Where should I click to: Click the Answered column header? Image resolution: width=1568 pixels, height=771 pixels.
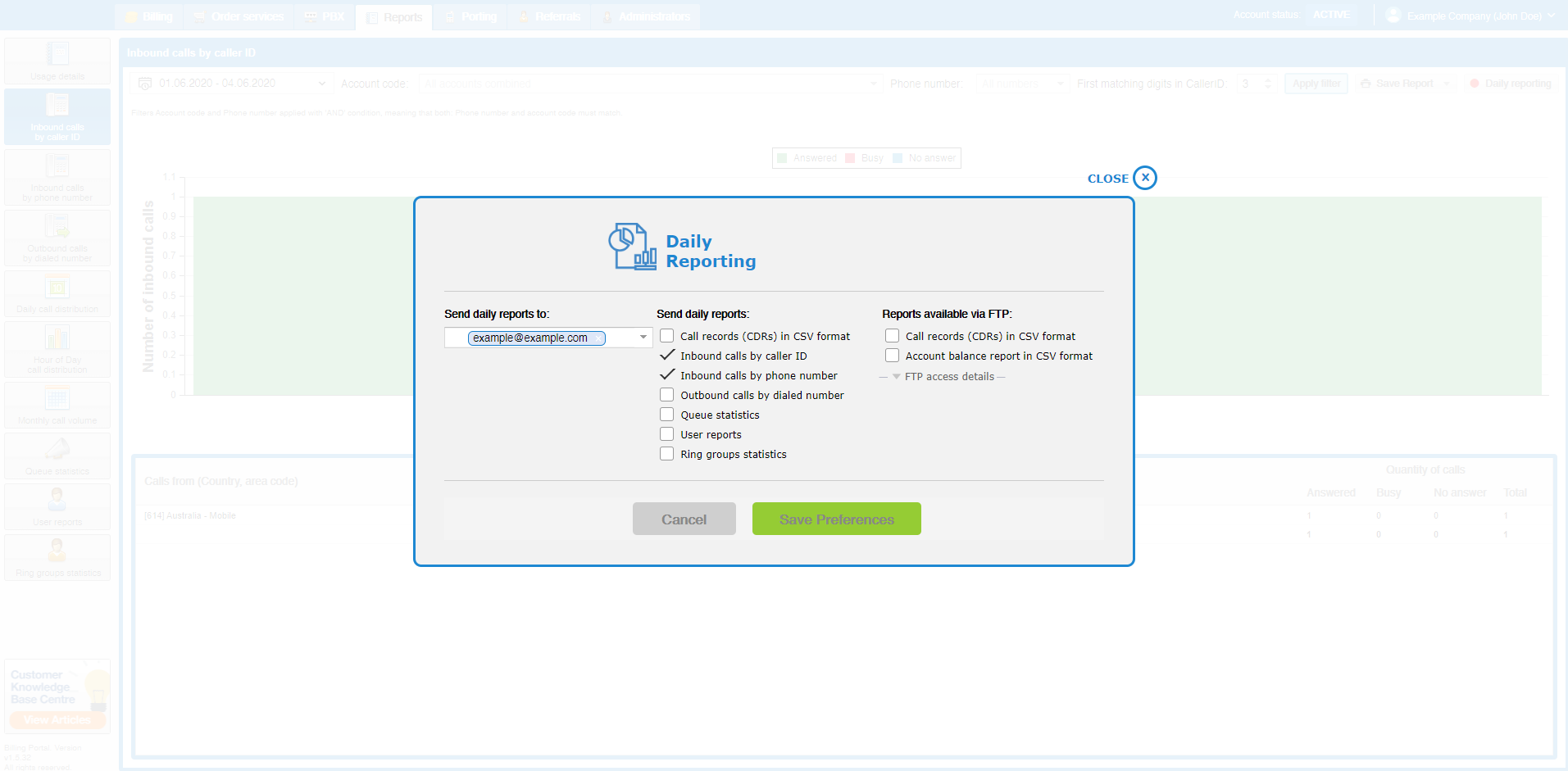point(1331,492)
